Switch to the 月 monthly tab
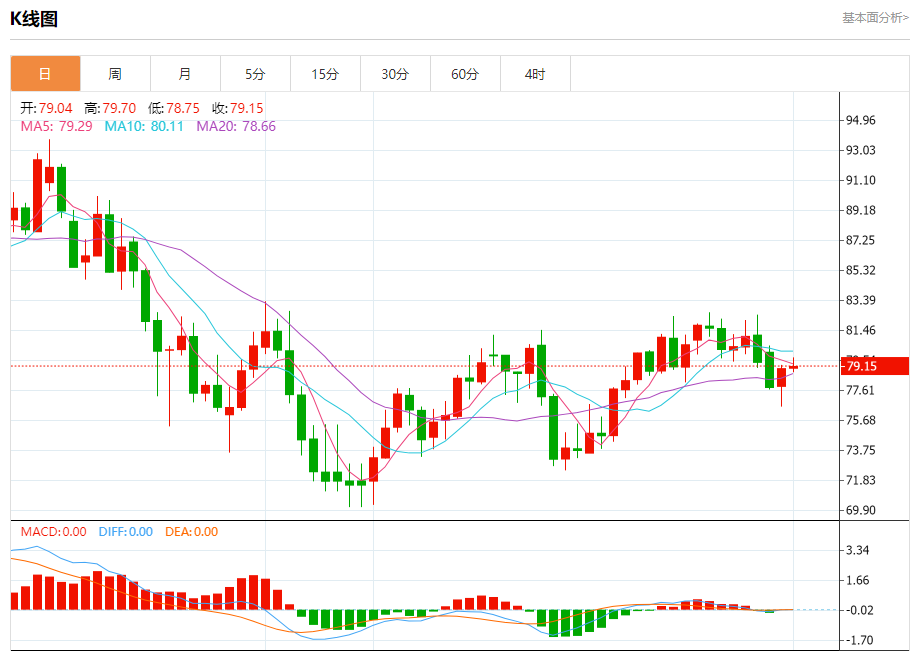 coord(185,74)
